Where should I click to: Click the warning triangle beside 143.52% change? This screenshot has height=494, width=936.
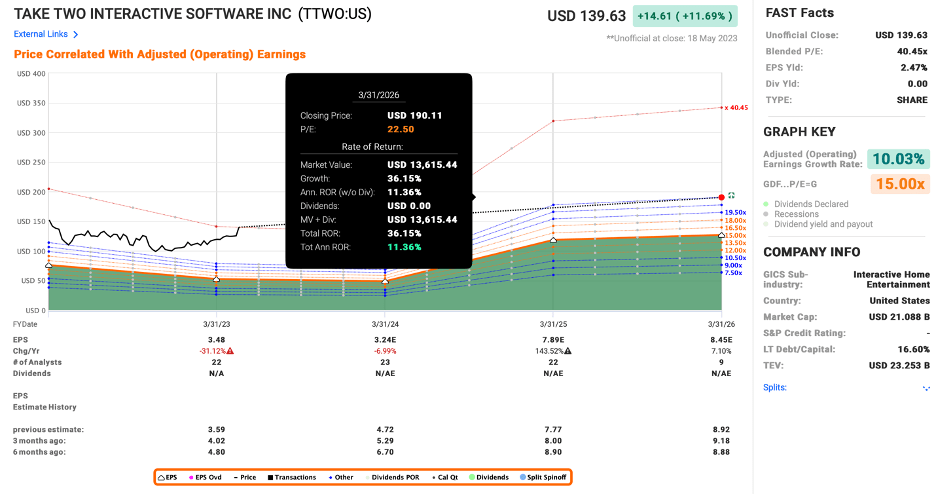pyautogui.click(x=568, y=351)
